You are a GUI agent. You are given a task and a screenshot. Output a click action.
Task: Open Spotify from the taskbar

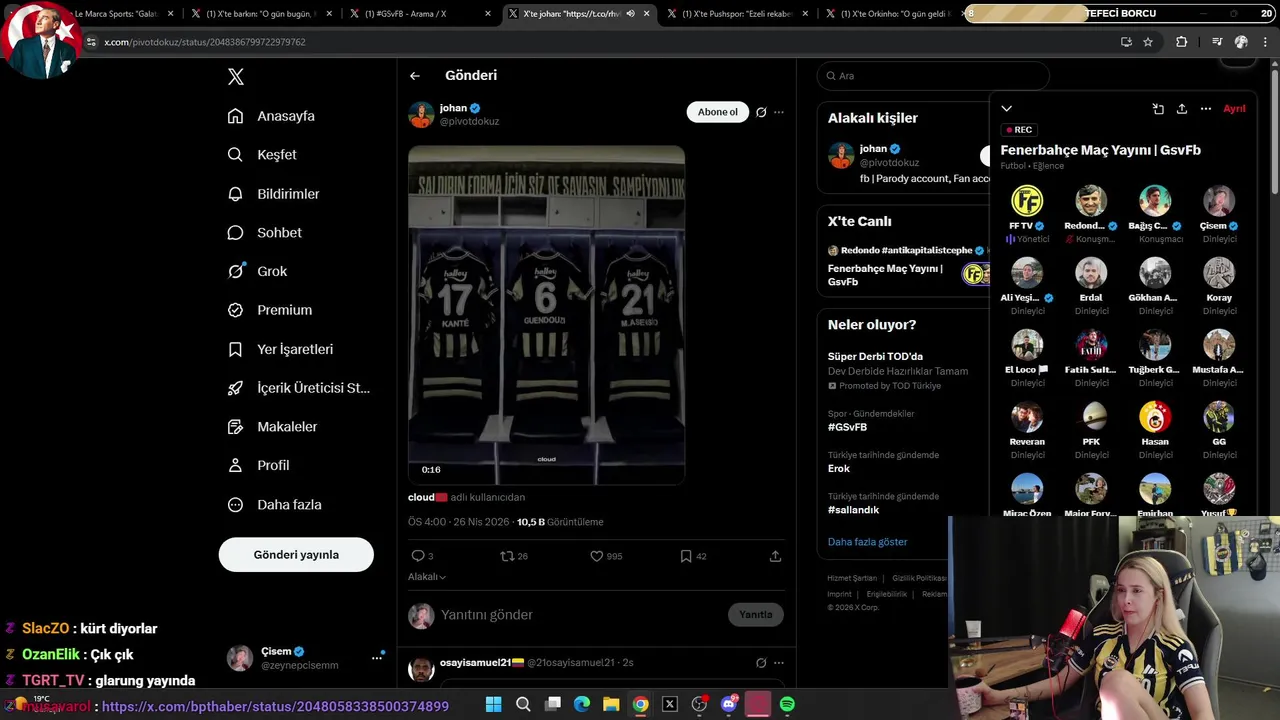click(787, 705)
